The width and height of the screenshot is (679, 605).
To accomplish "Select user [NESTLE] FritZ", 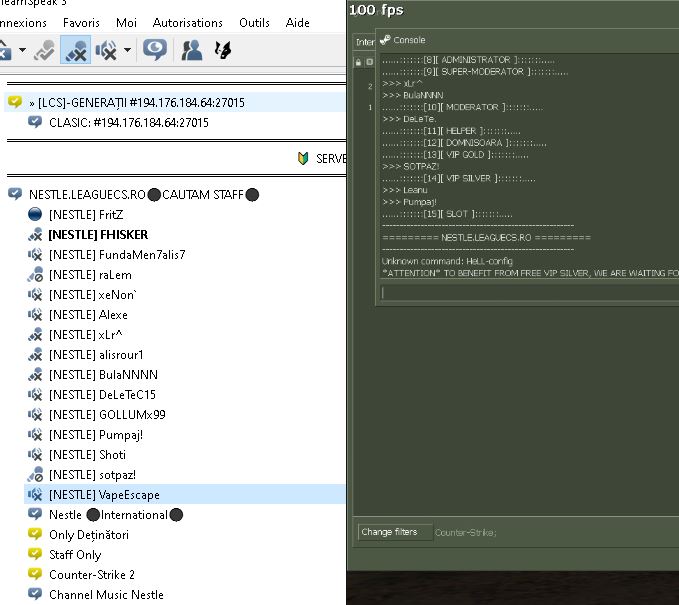I will (x=86, y=215).
